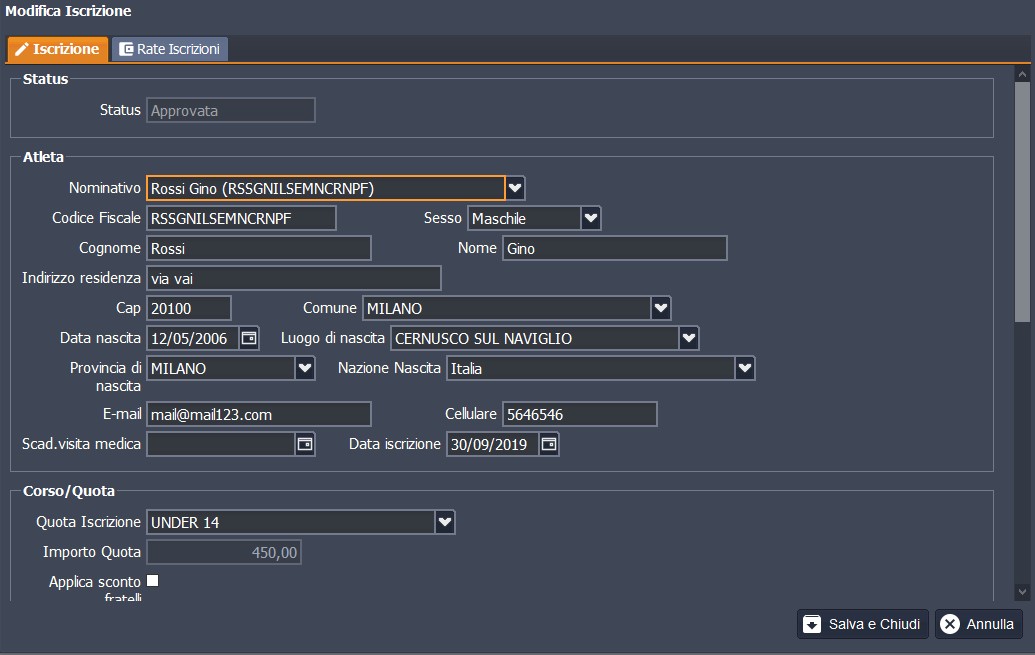Expand the Sesso dropdown
The width and height of the screenshot is (1035, 655).
[591, 218]
